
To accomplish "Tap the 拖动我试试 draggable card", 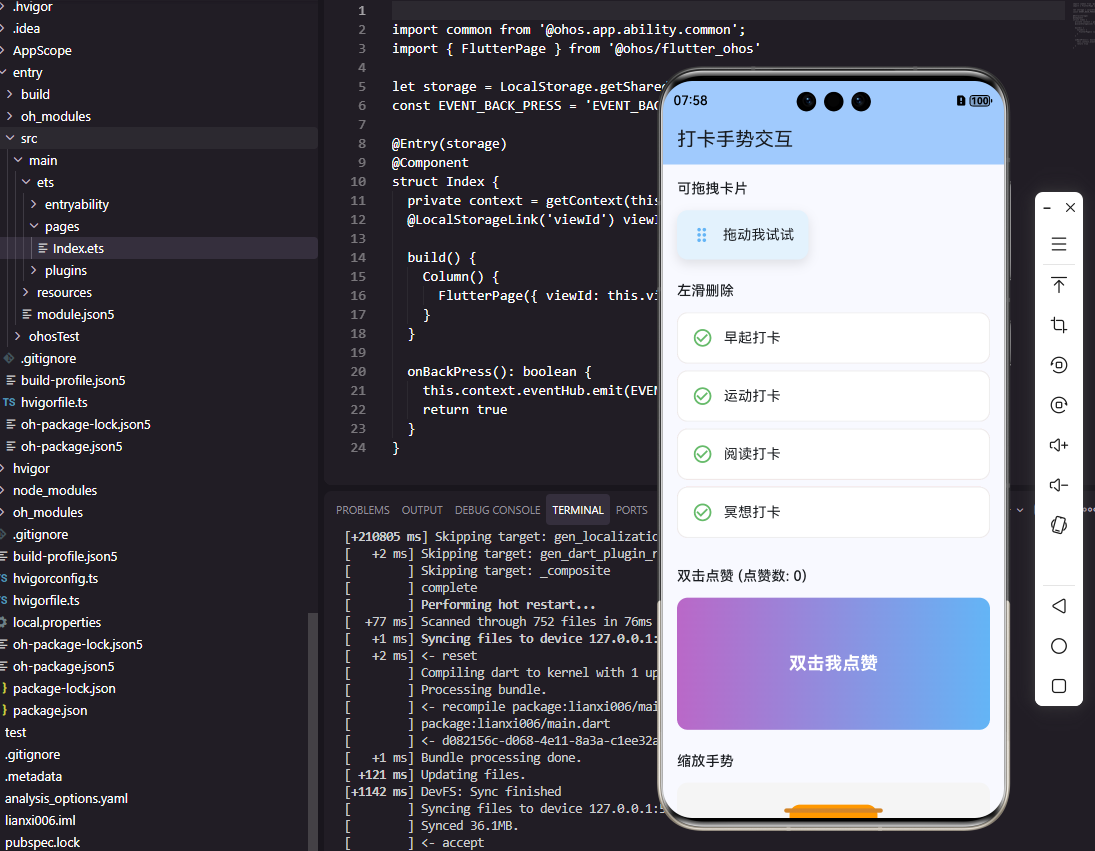I will 743,235.
